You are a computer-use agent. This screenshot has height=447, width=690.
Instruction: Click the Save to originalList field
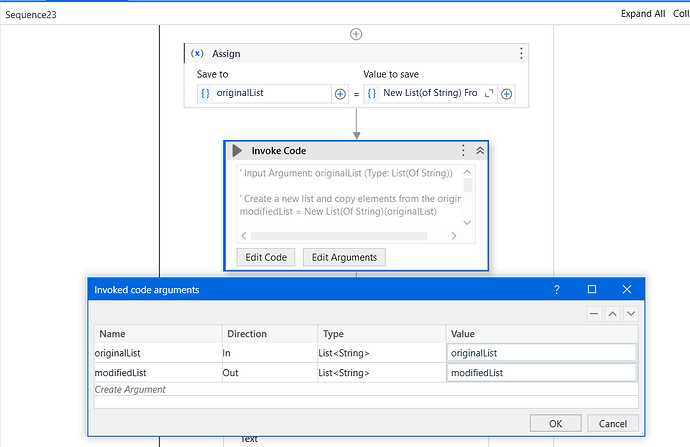coord(264,93)
